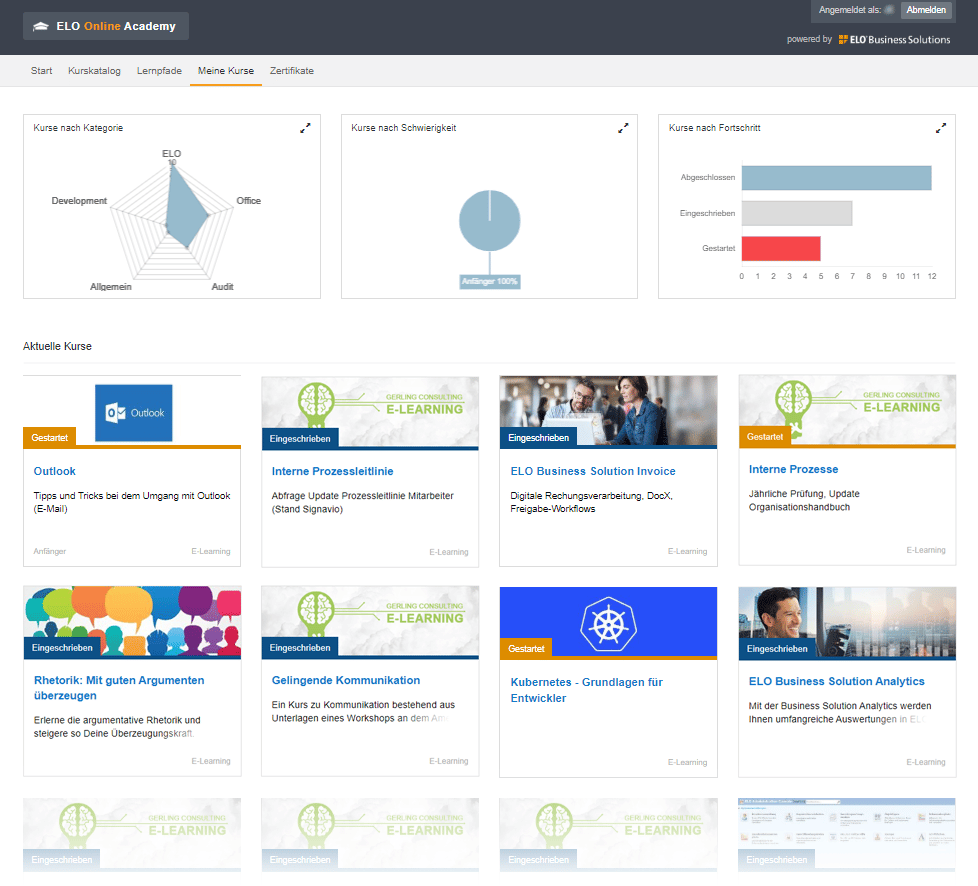Image resolution: width=978 pixels, height=886 pixels.
Task: Click the Aktuelle Kurse heading
Action: 57,346
